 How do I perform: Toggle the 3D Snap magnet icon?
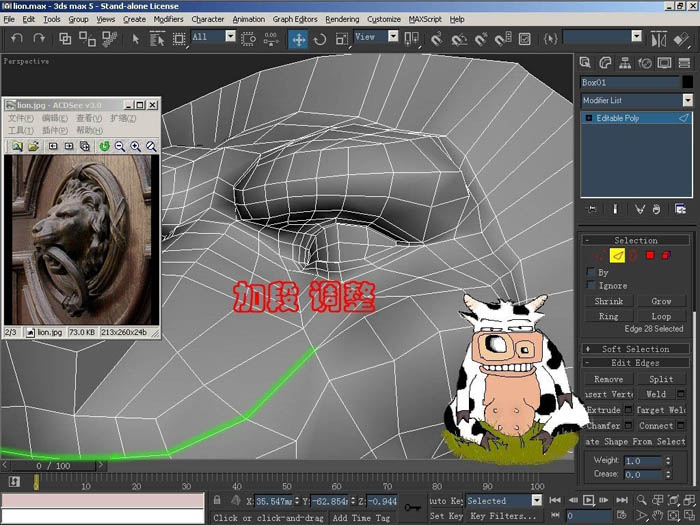coord(436,39)
